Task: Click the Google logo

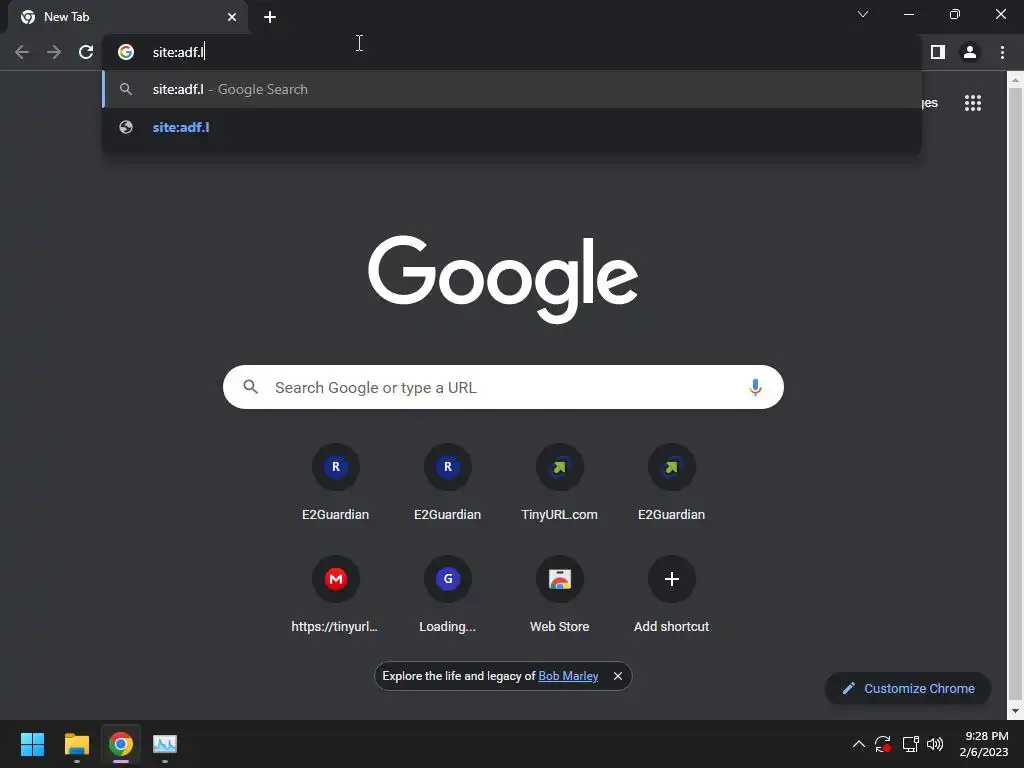Action: tap(503, 279)
